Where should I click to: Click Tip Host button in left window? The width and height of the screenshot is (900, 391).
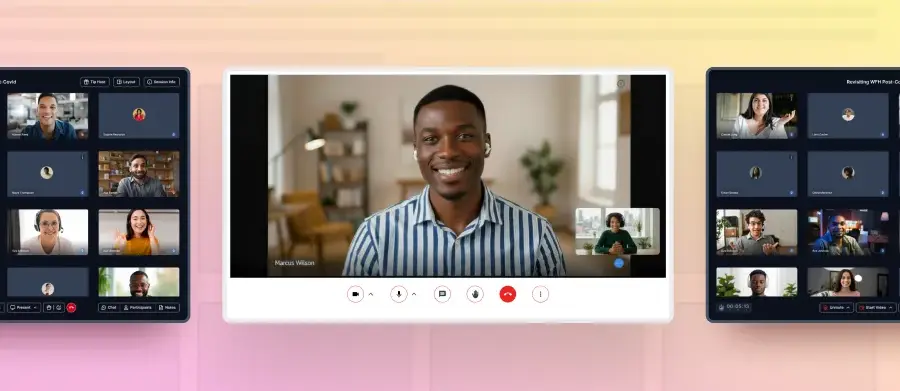click(95, 82)
